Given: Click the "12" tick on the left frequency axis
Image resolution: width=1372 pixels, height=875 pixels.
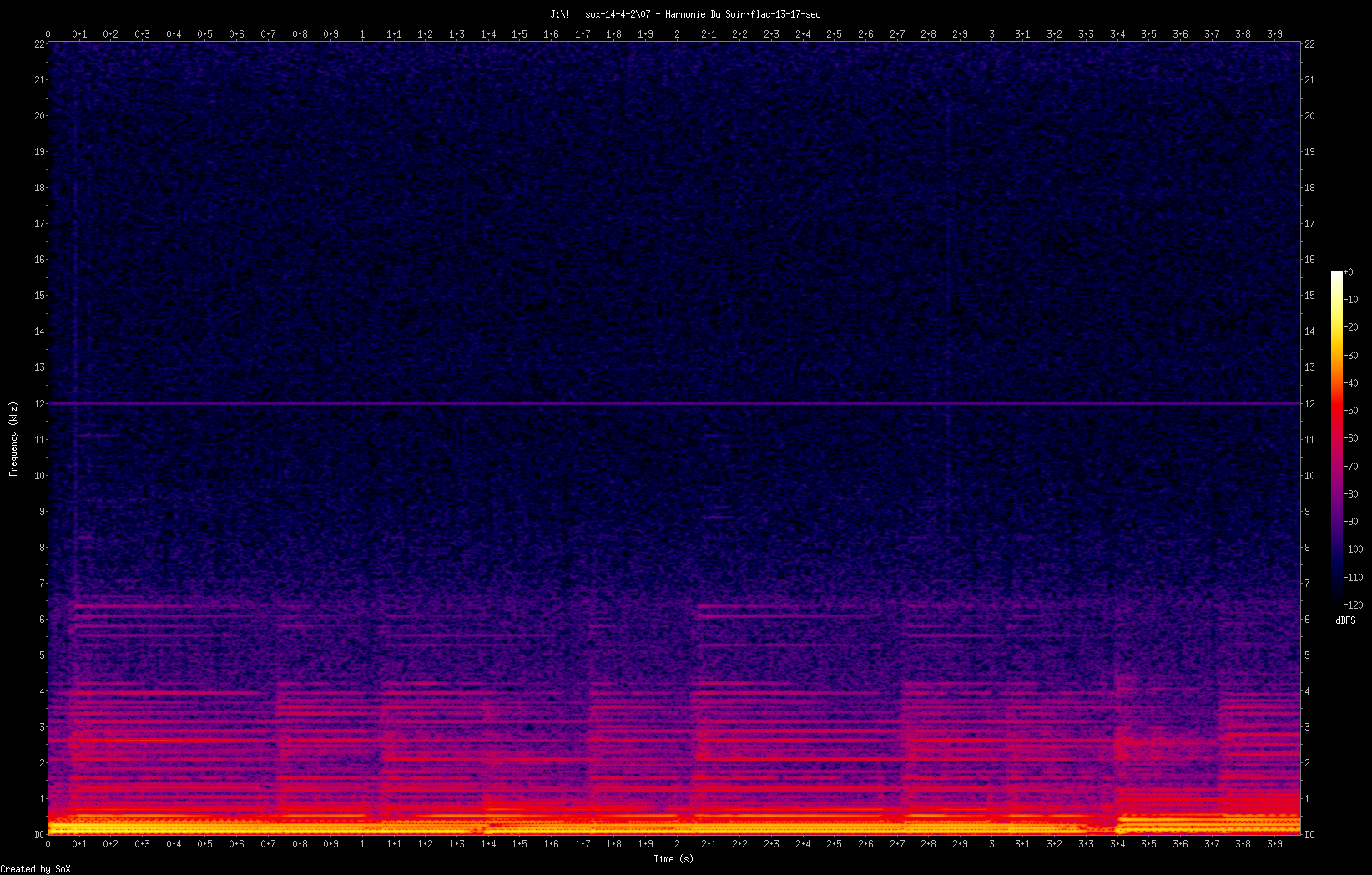Looking at the screenshot, I should [39, 403].
